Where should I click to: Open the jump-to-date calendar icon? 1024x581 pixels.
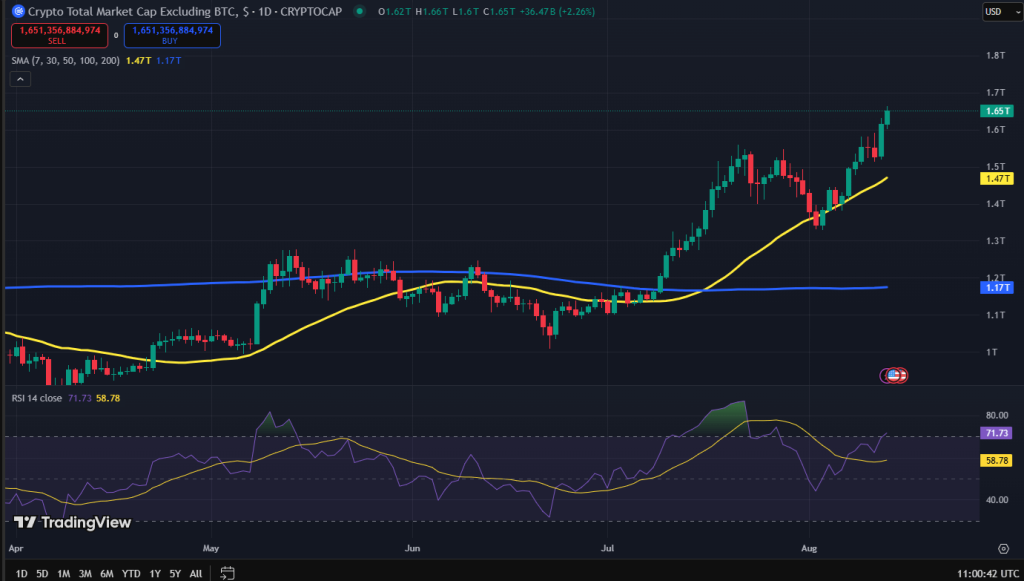(227, 573)
